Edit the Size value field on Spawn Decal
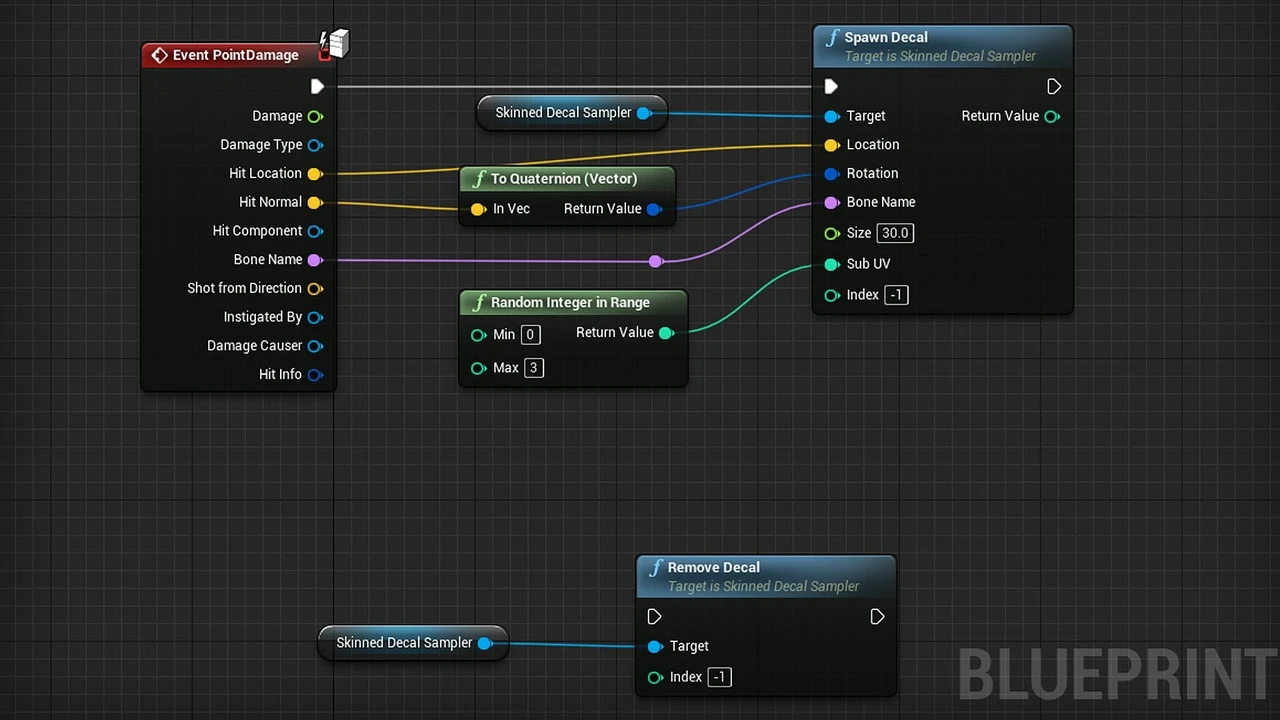This screenshot has height=720, width=1280. tap(894, 233)
